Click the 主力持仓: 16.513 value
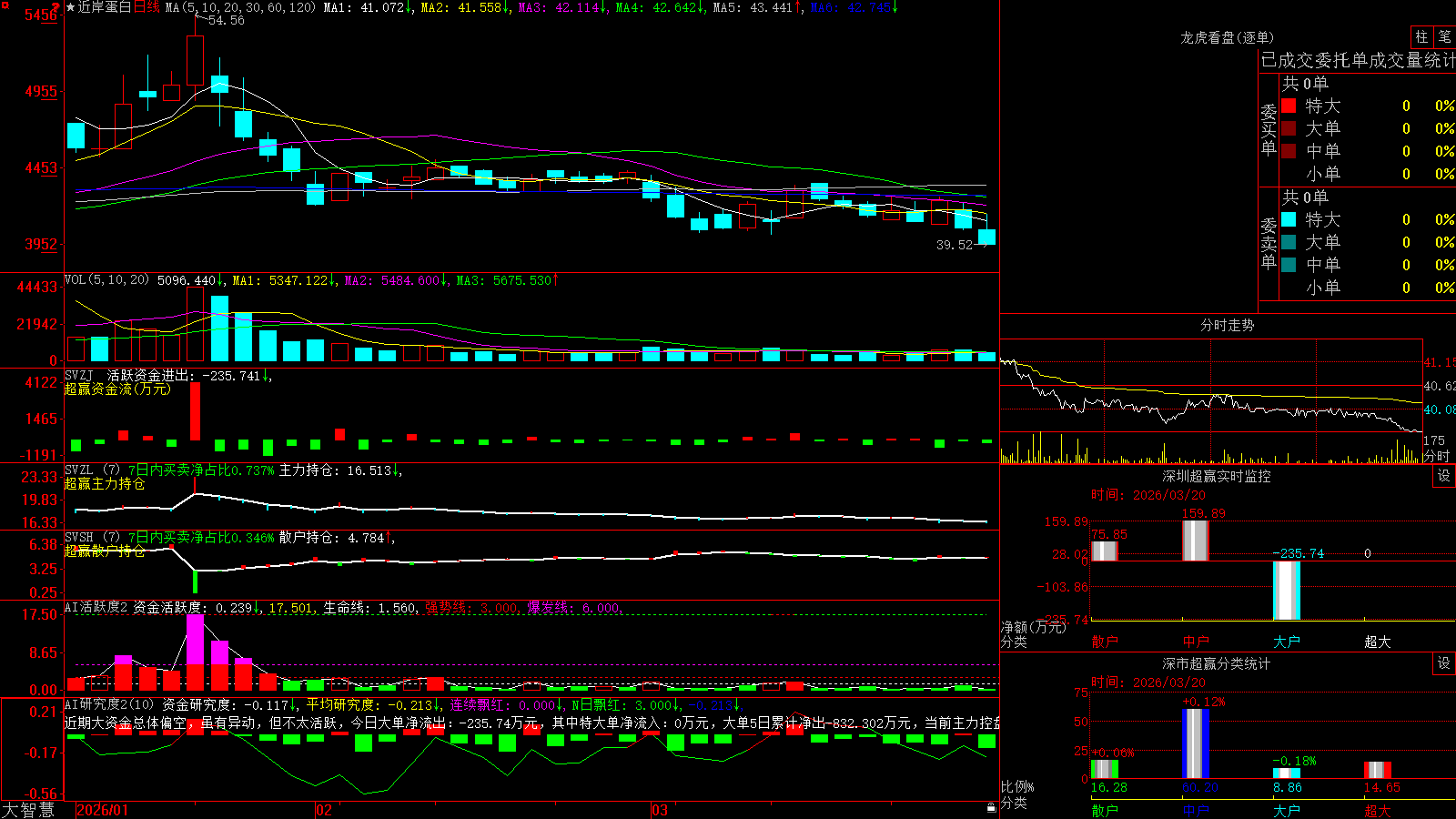The image size is (1456, 819). (x=340, y=470)
